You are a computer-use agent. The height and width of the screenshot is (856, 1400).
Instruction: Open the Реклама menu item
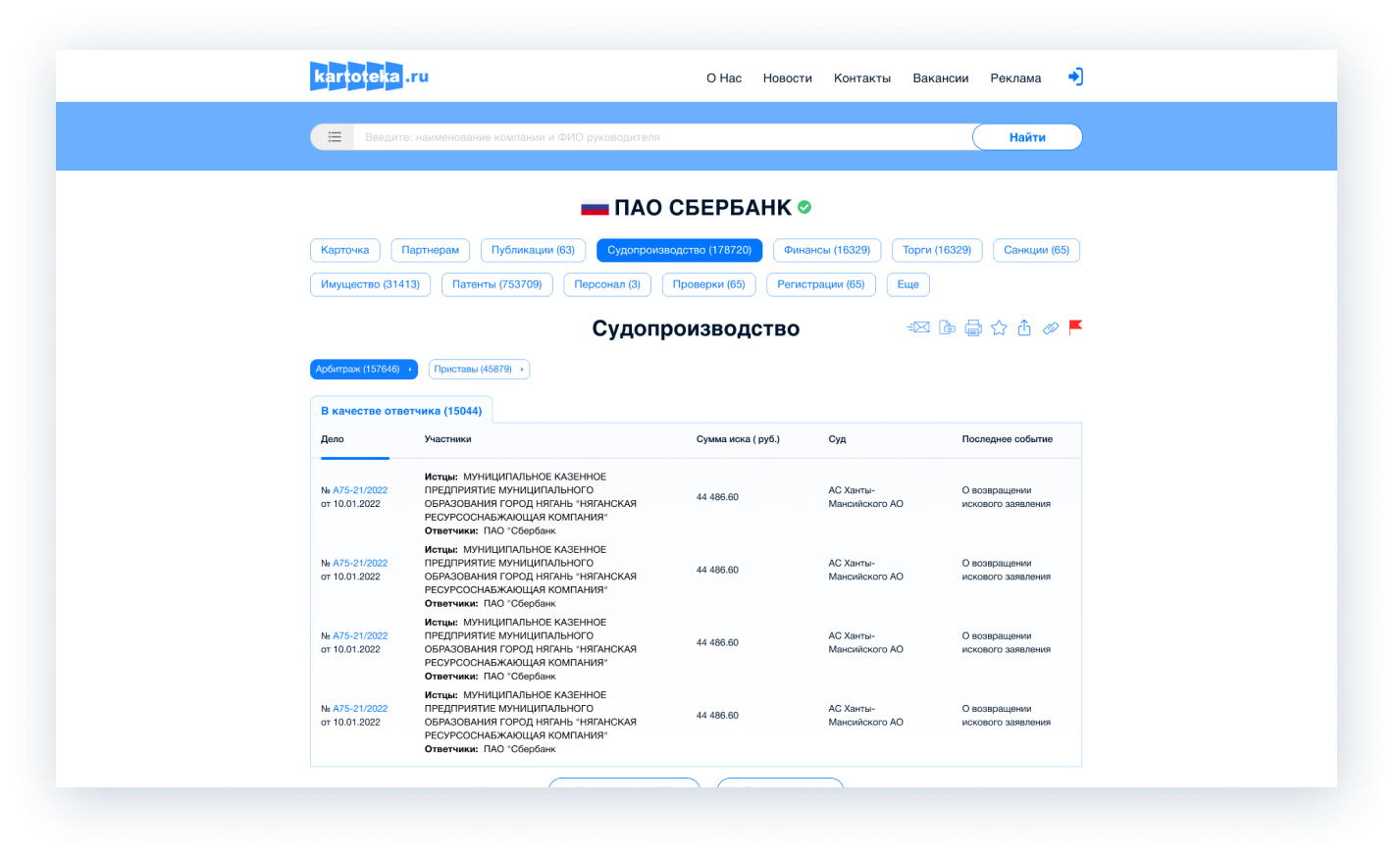[1015, 78]
